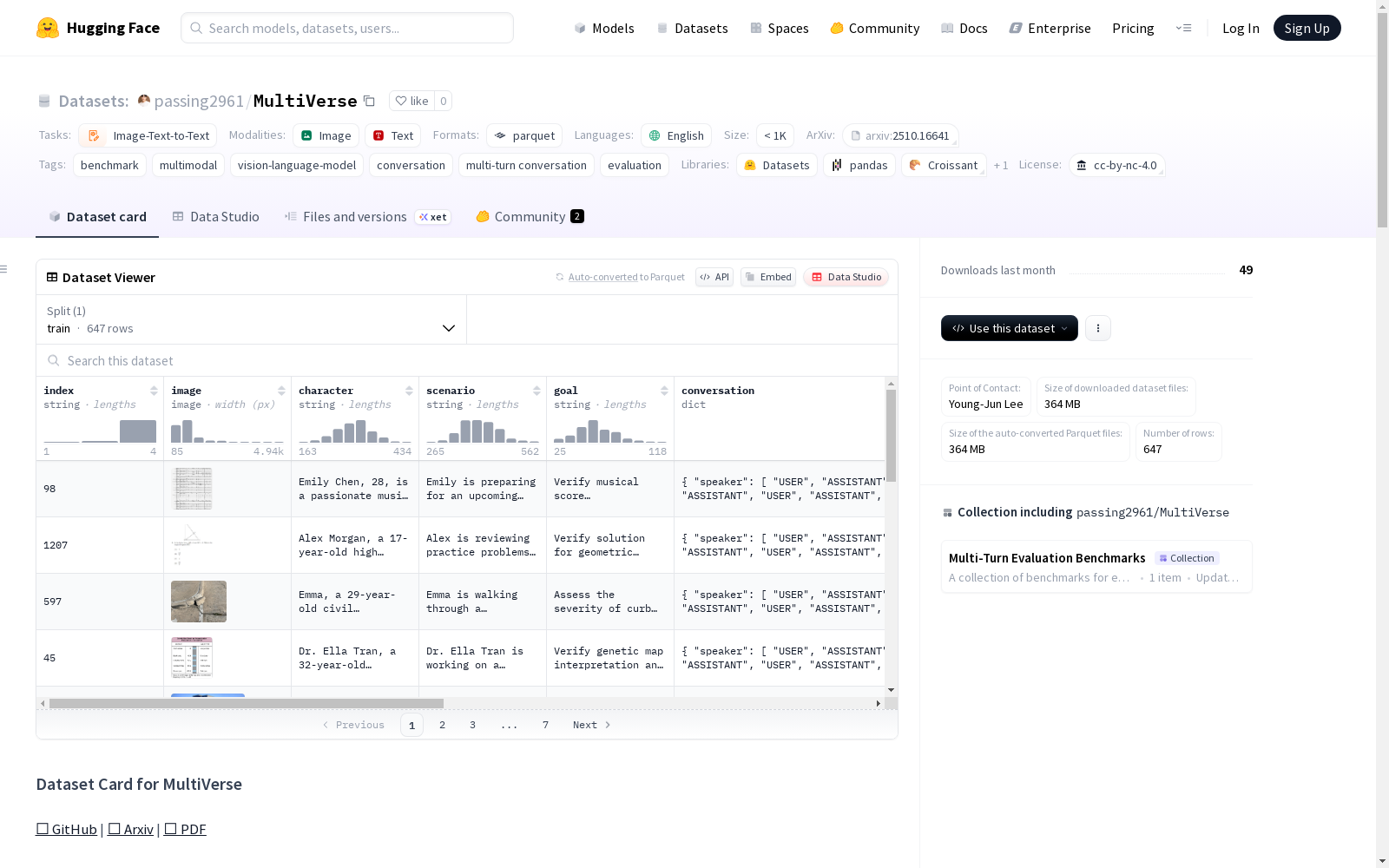Click the horizontal scrollbar right arrow

879,703
